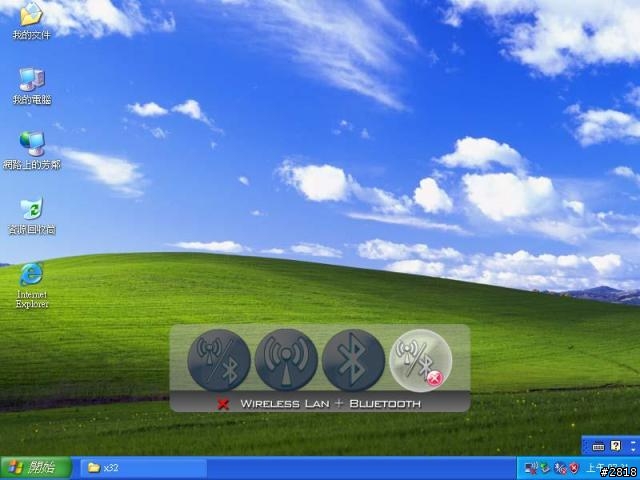
Task: Select the Bluetooth only option
Action: pyautogui.click(x=353, y=361)
